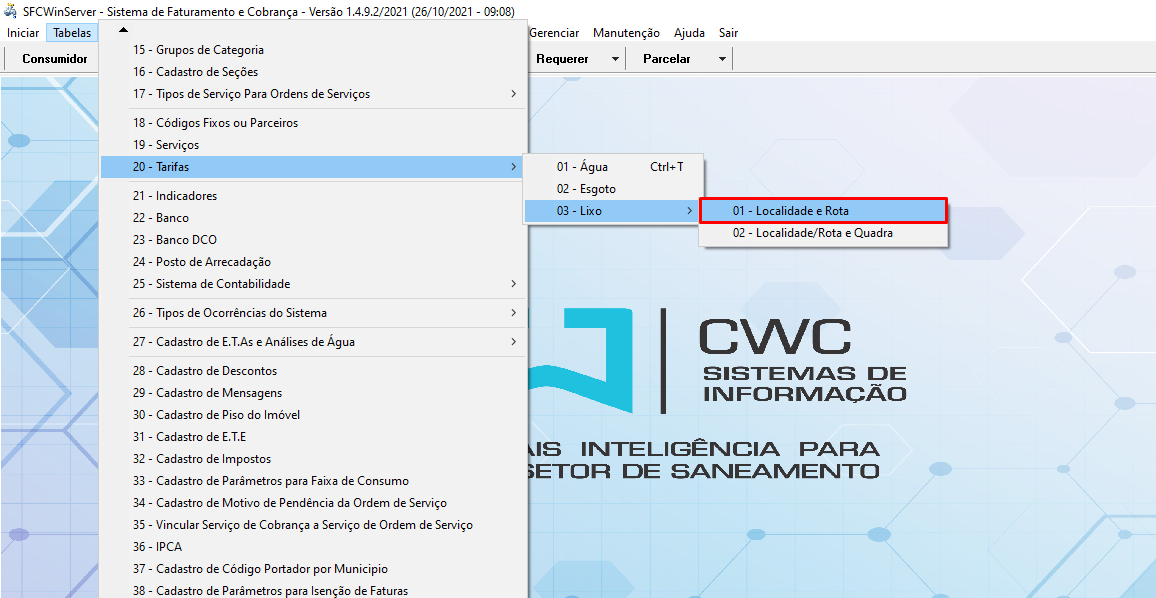Open the Manutenção menu
Image resolution: width=1156 pixels, height=598 pixels.
coord(626,33)
